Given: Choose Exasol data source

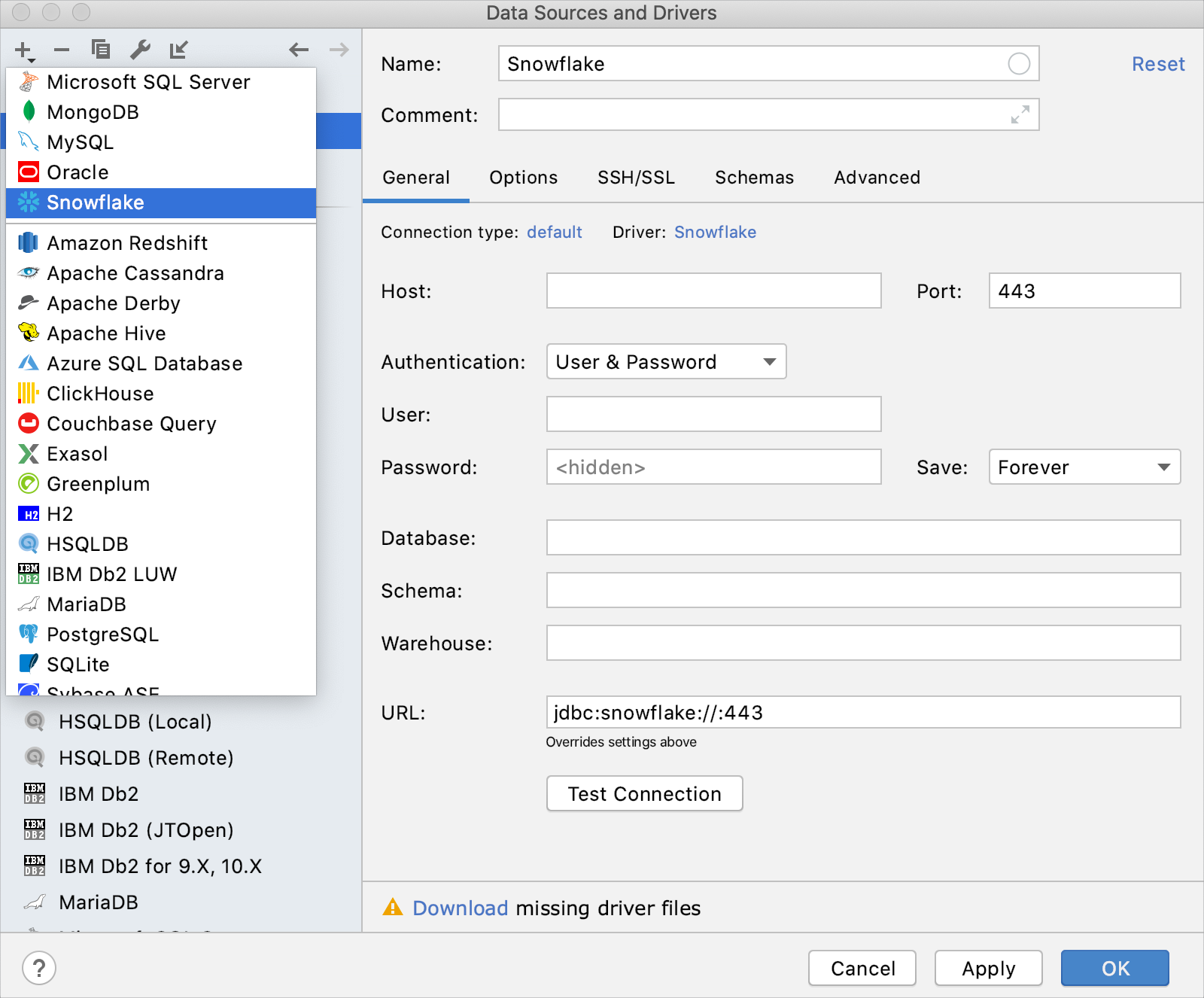Looking at the screenshot, I should (161, 454).
